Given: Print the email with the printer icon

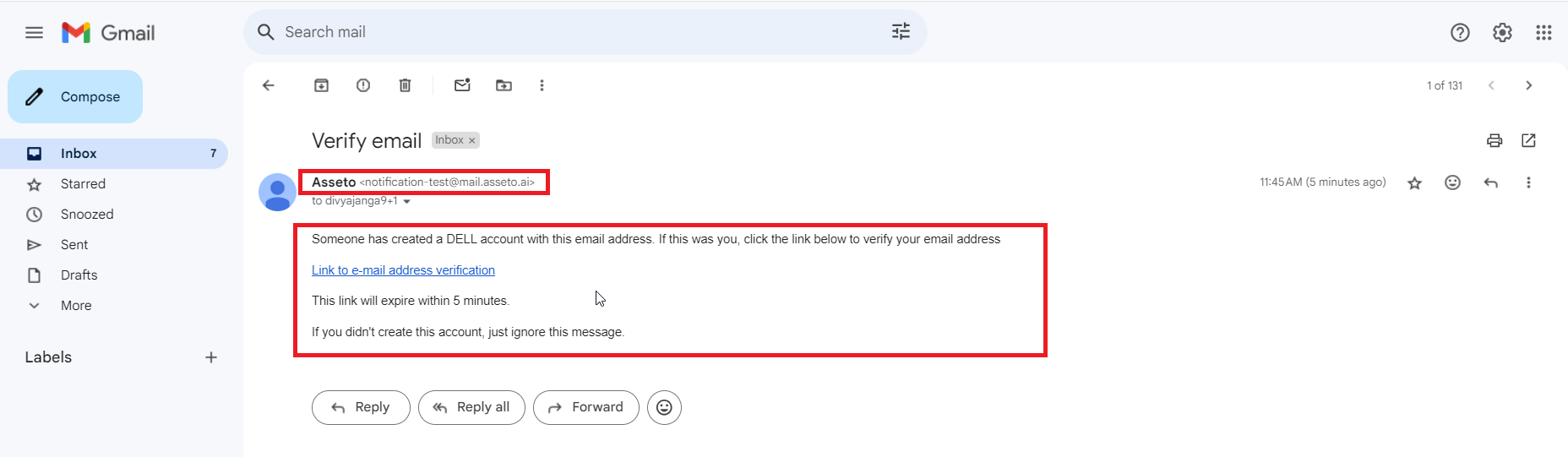Looking at the screenshot, I should (x=1494, y=140).
